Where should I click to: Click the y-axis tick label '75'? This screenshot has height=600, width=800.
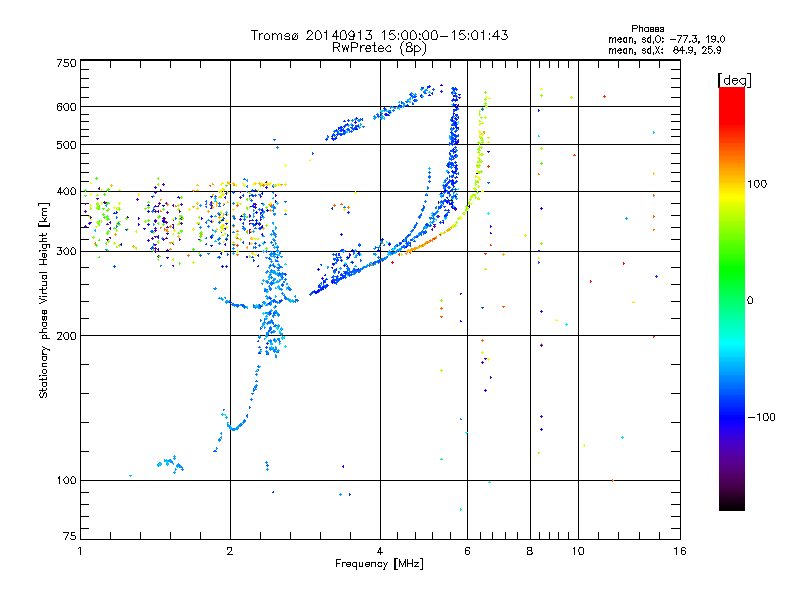point(70,536)
